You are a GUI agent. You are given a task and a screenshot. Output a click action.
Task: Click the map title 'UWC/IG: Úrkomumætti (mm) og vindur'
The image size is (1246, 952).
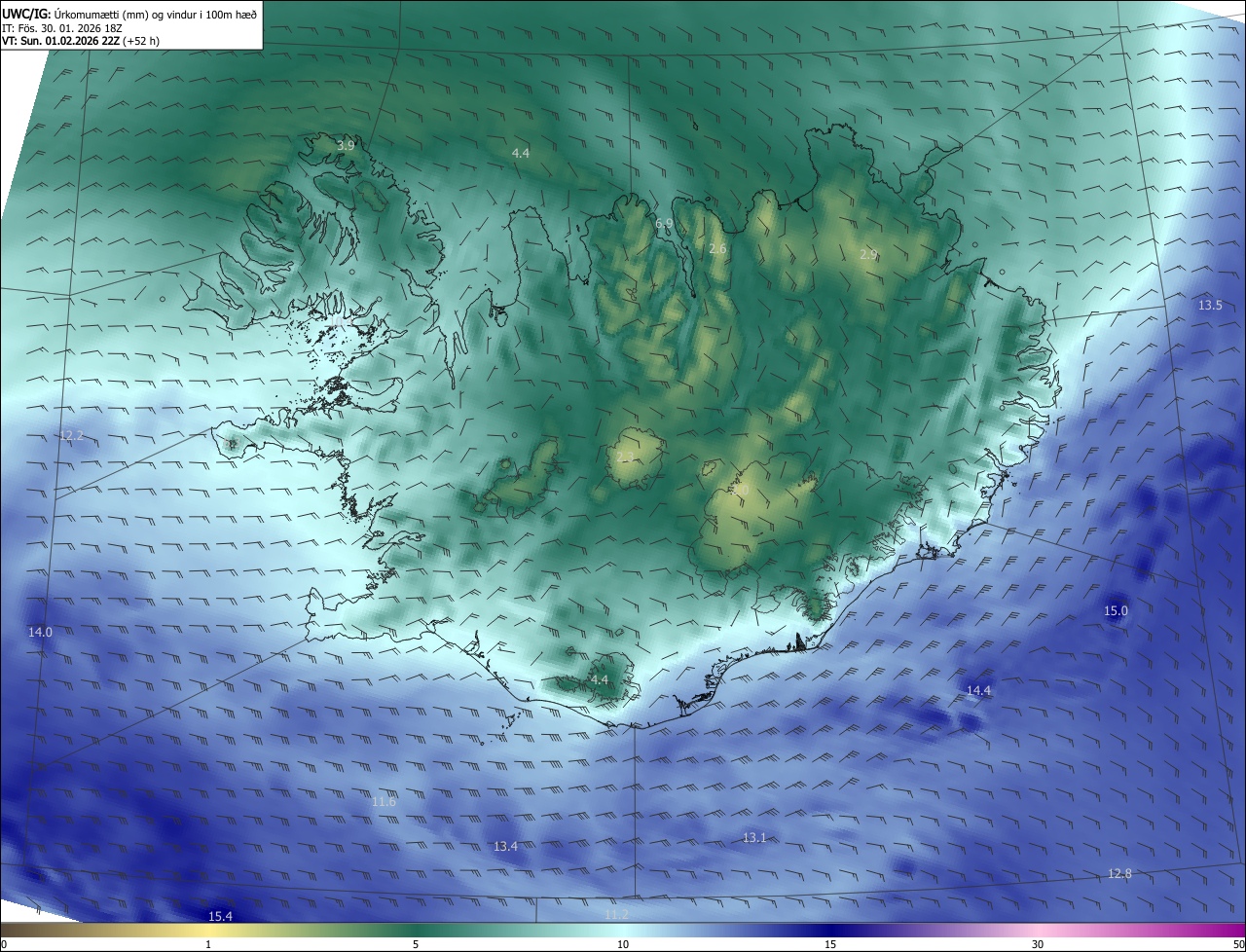129,14
